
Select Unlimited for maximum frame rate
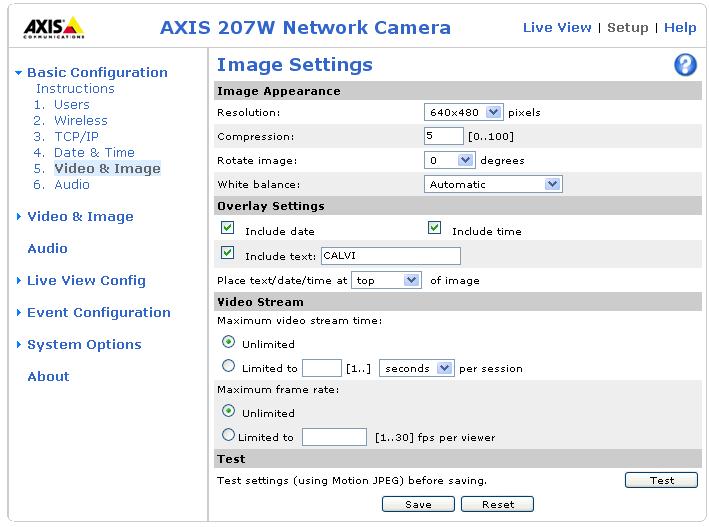click(x=228, y=411)
